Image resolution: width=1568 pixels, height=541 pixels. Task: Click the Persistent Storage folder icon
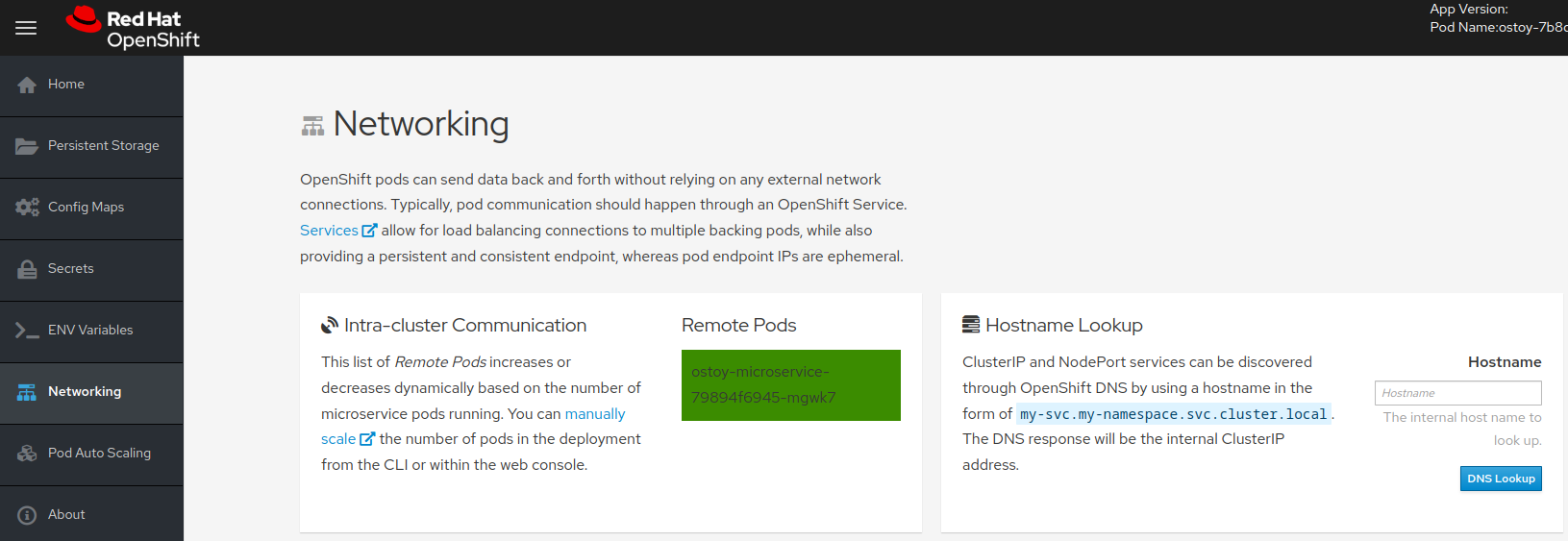tap(27, 146)
